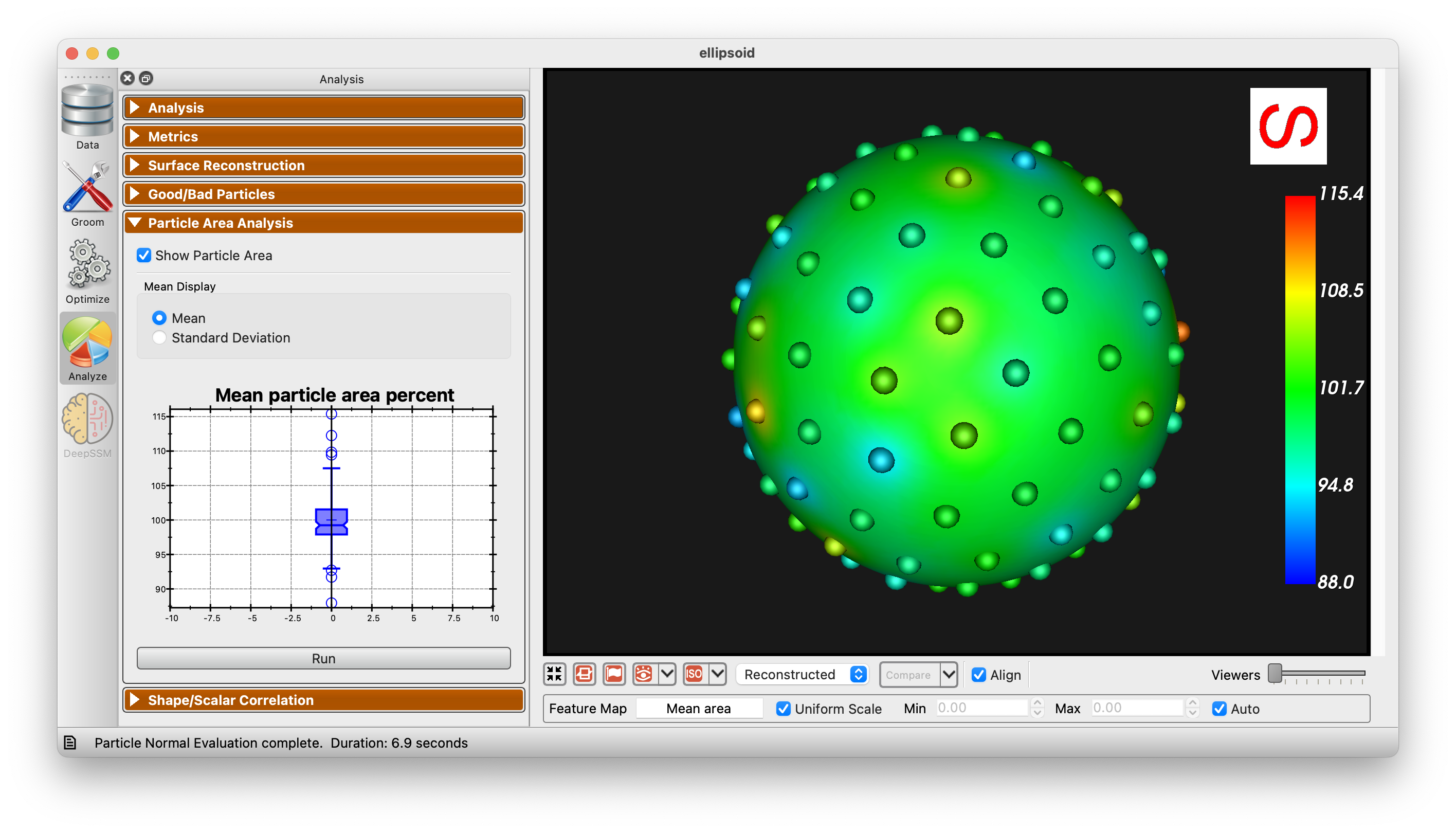The height and width of the screenshot is (833, 1456).
Task: Click the 3D ellipsoid shape in viewer
Action: point(957,361)
